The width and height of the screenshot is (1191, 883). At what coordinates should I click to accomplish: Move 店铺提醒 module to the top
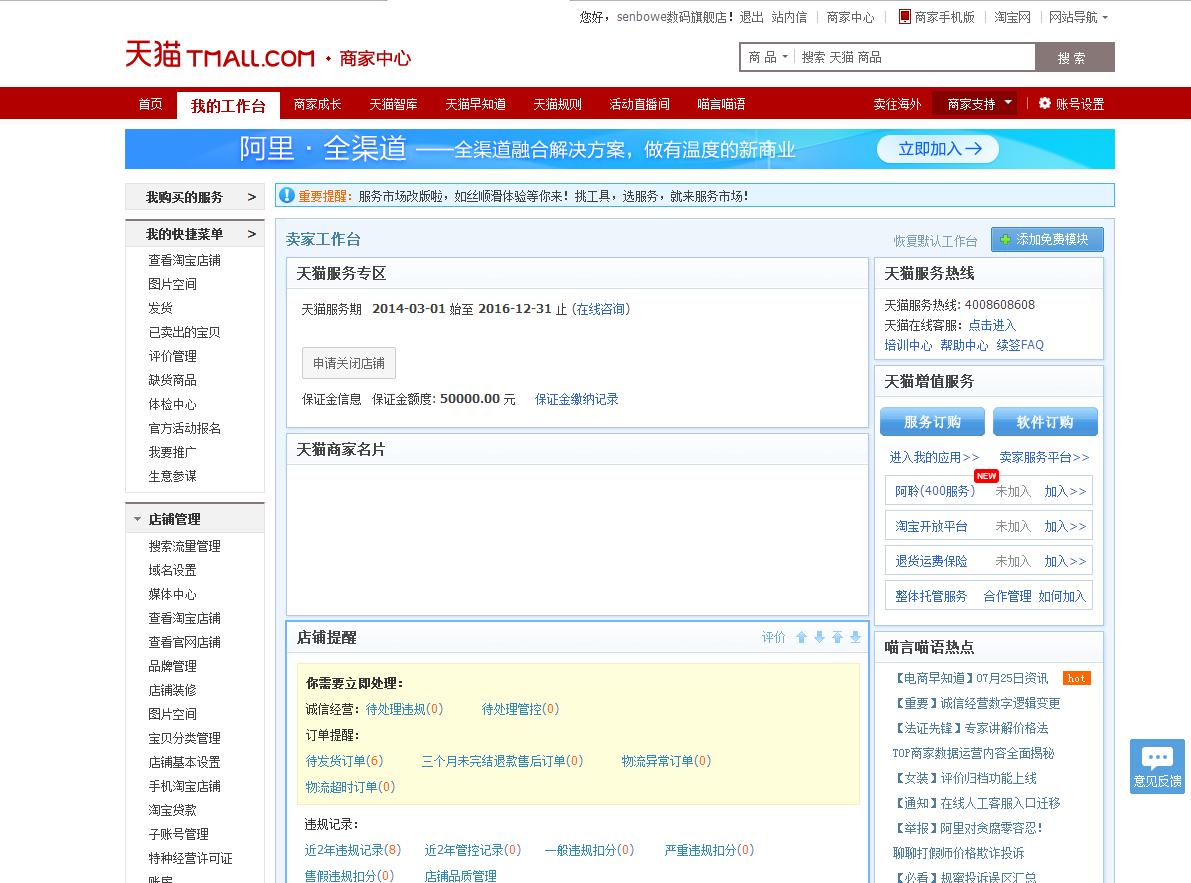coord(837,637)
